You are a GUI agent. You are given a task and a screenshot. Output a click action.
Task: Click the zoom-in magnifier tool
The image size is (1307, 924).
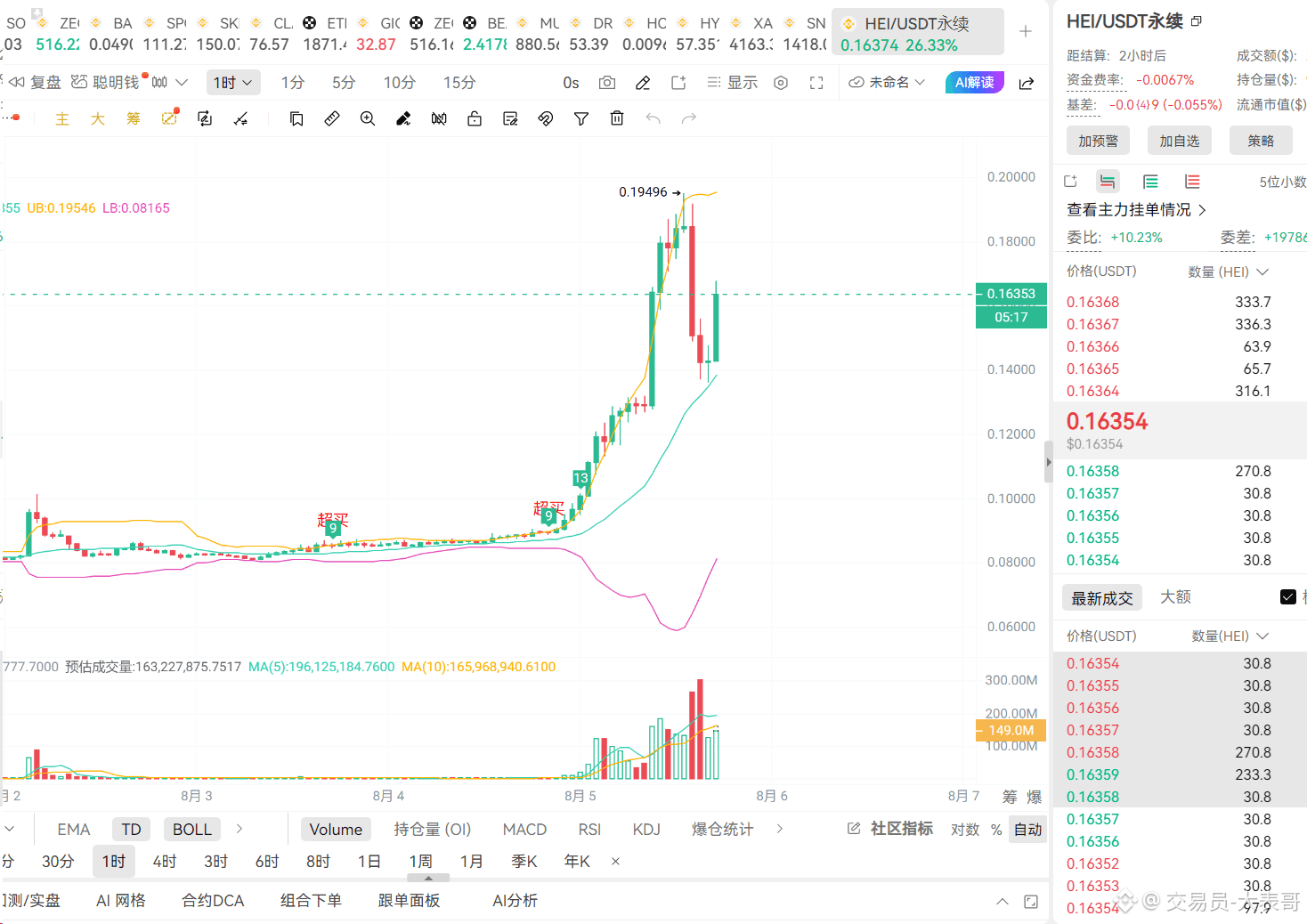pos(368,118)
